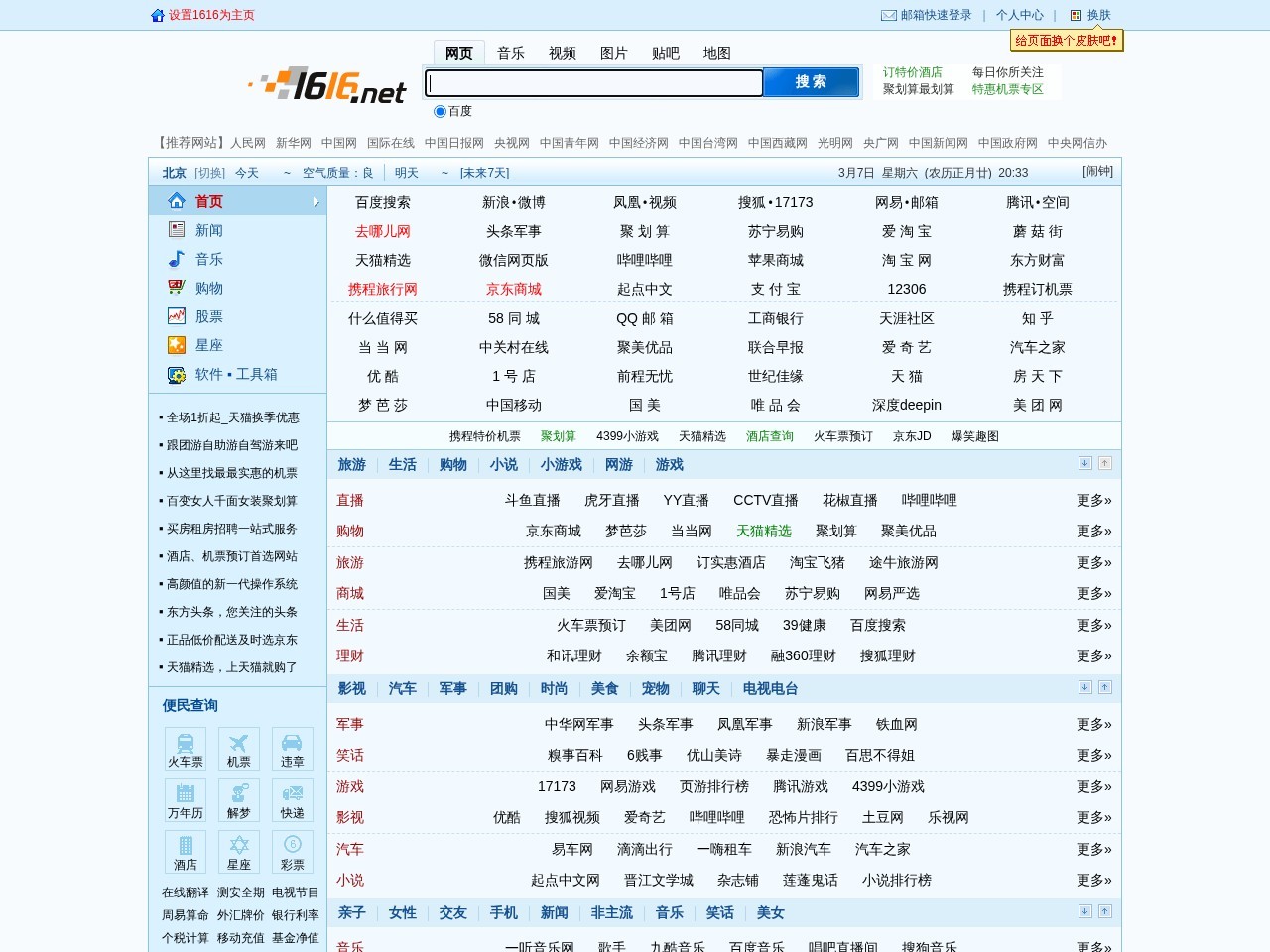
Task: Collapse the 影视 section using its arrow
Action: pos(1104,685)
